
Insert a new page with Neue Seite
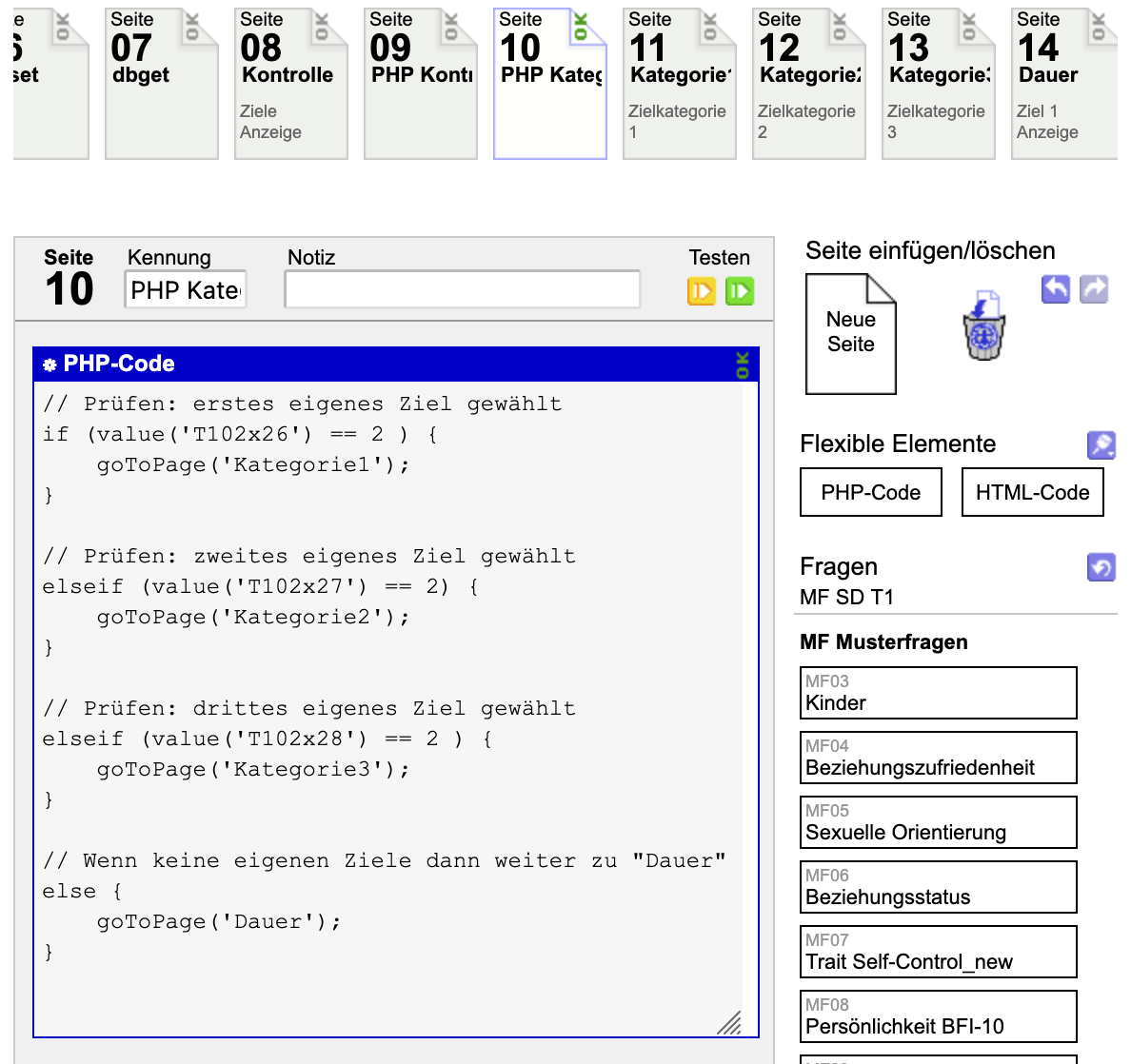pos(850,333)
